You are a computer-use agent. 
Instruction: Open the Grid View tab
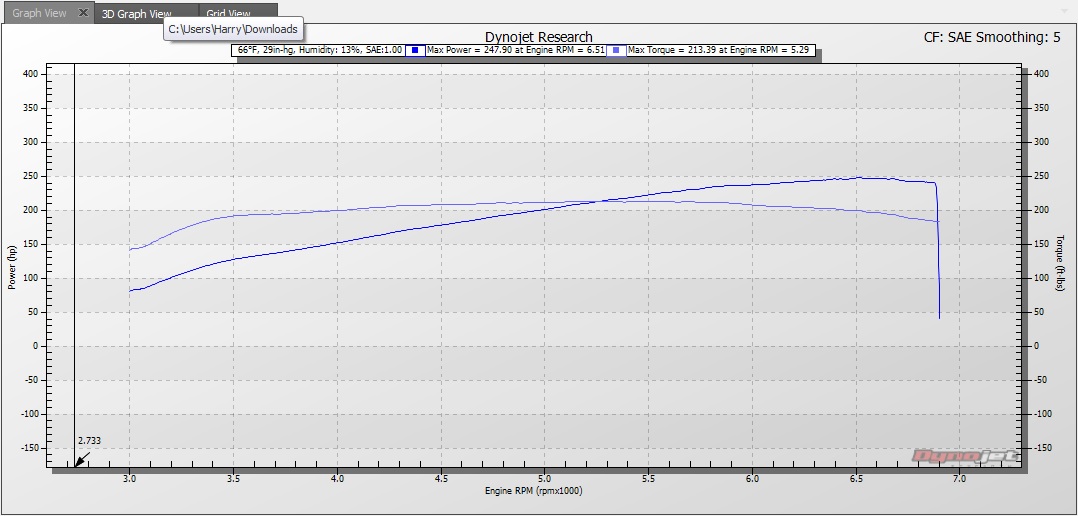(228, 14)
